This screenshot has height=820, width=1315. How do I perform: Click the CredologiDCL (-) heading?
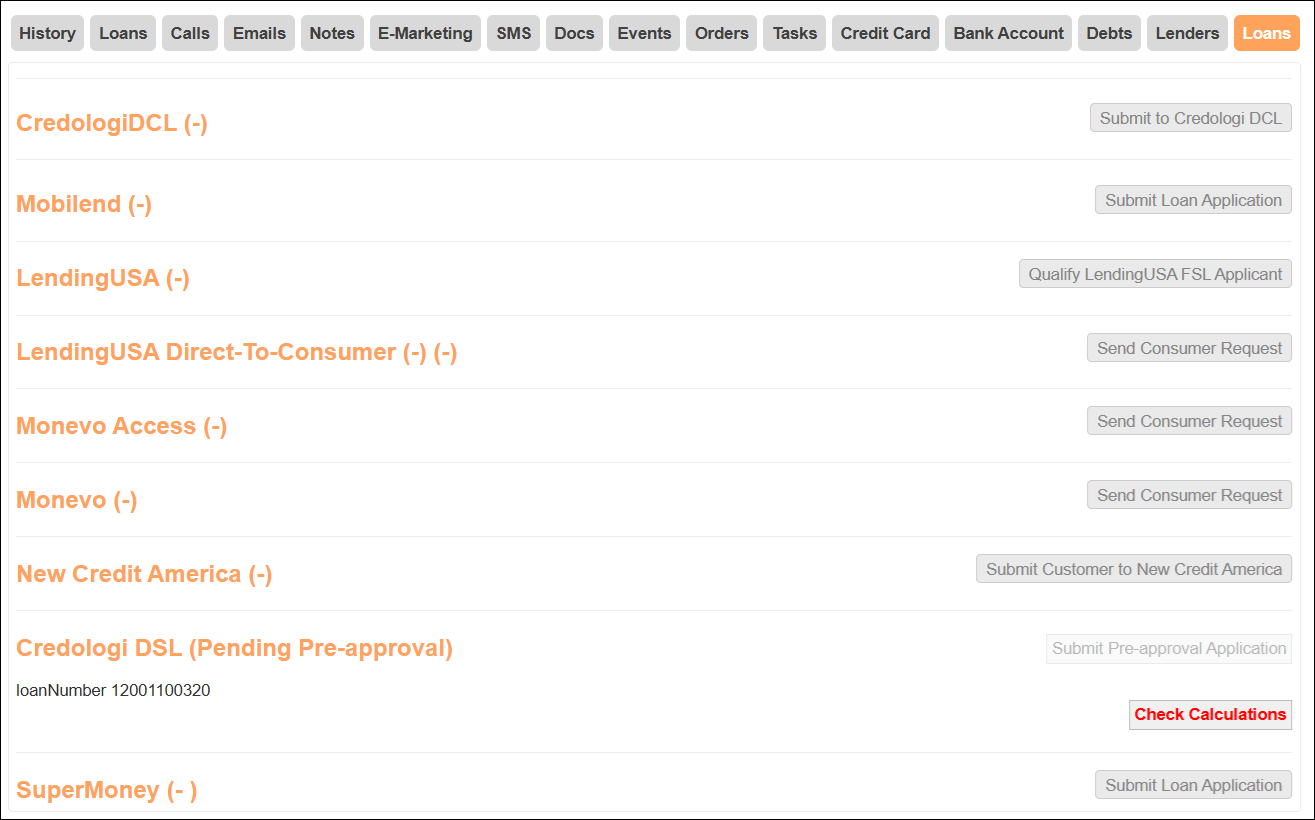click(112, 123)
